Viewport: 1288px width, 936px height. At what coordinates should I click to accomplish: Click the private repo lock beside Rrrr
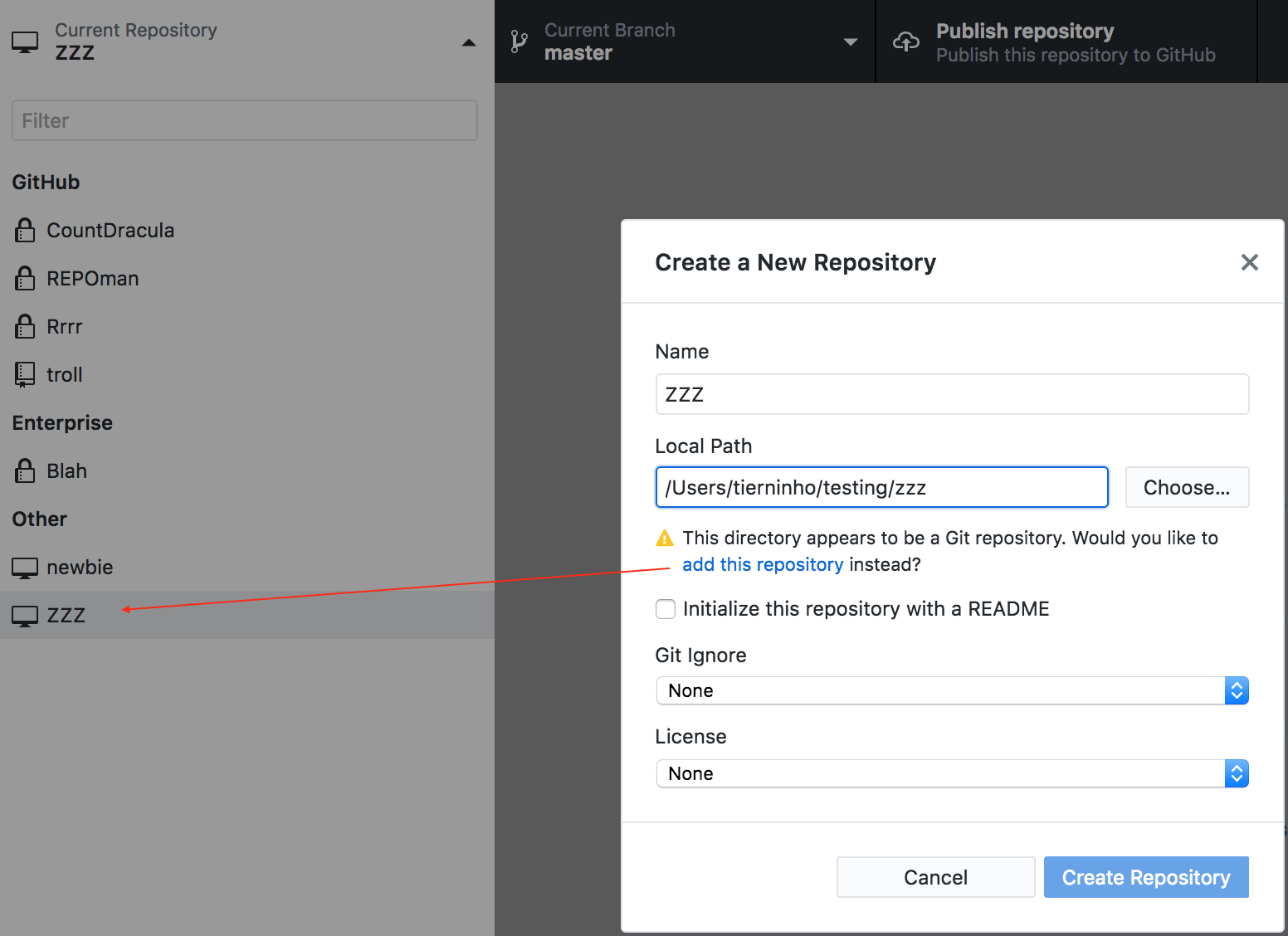(24, 326)
